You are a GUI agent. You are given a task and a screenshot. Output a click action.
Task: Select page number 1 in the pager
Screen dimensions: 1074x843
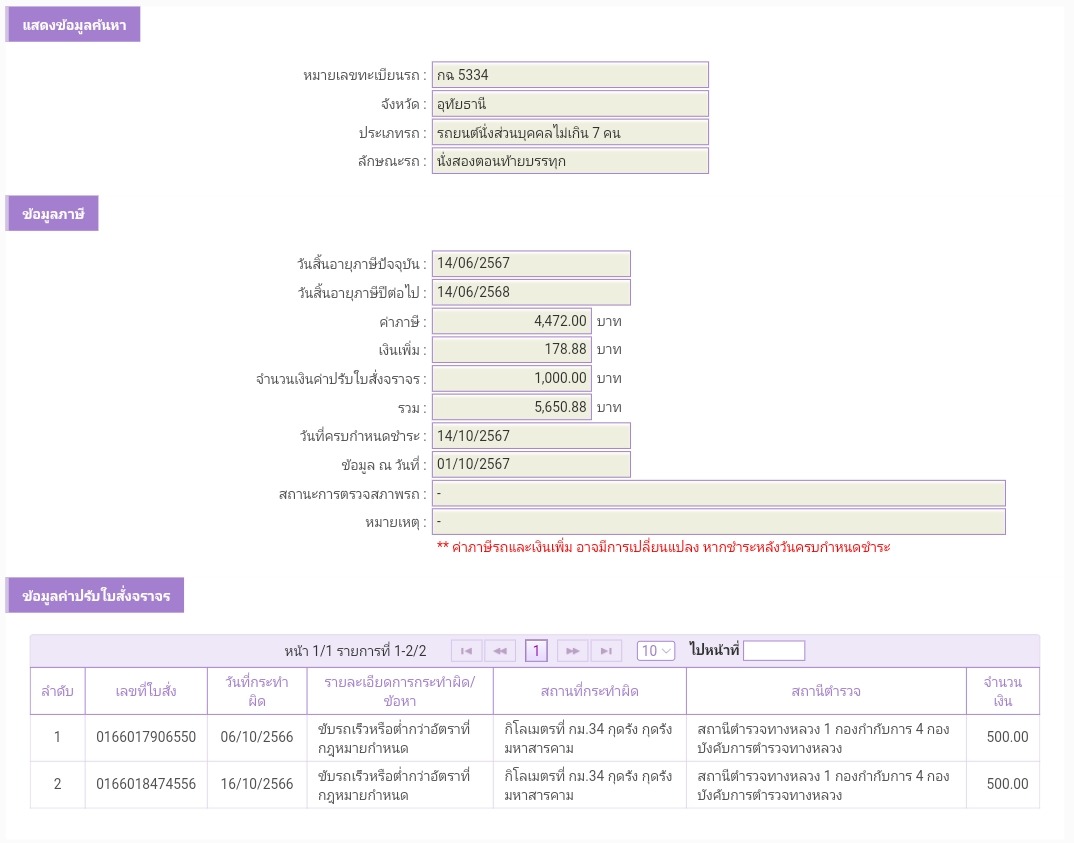click(x=536, y=651)
